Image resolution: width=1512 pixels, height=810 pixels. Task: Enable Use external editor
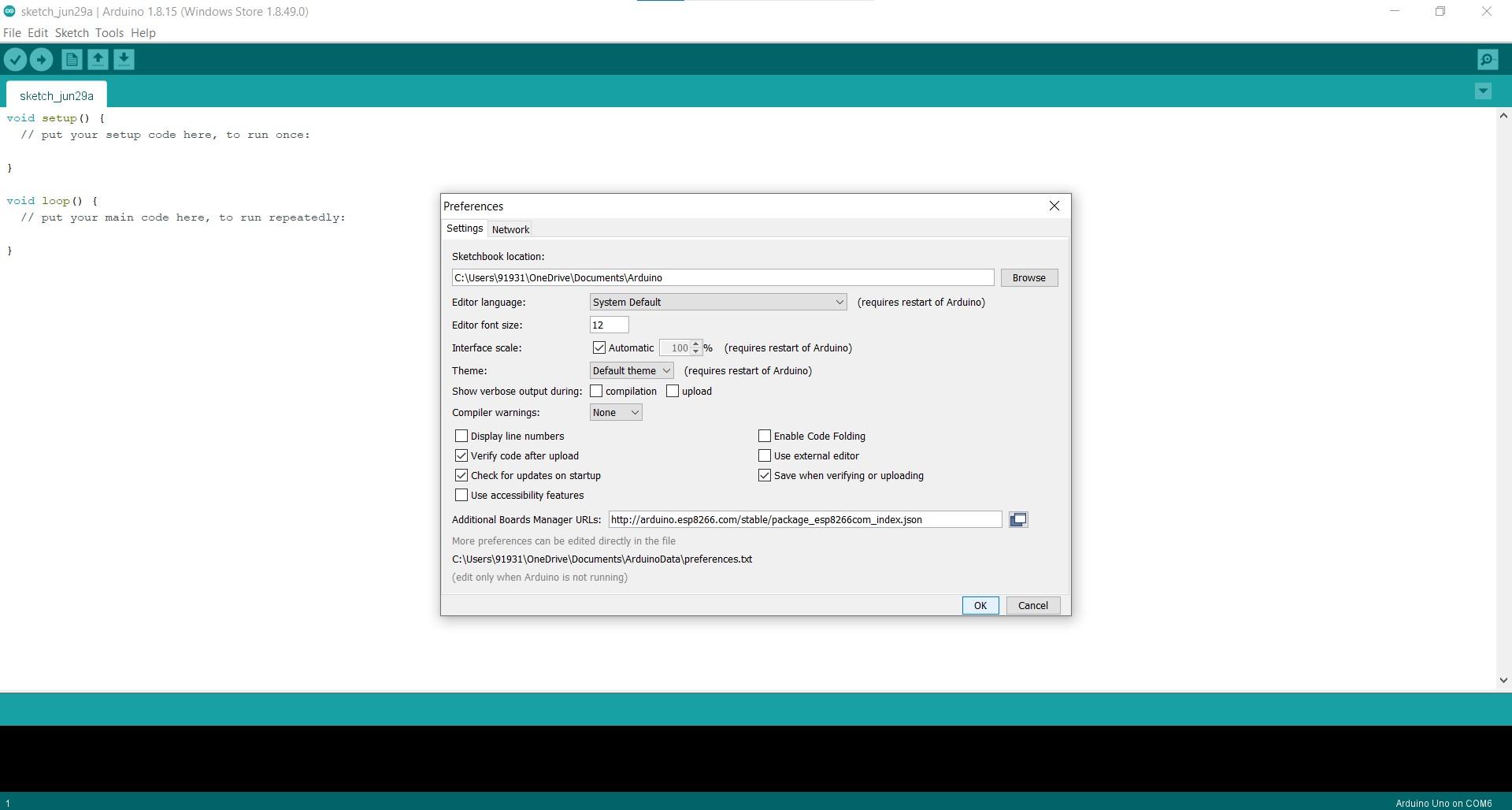[765, 455]
